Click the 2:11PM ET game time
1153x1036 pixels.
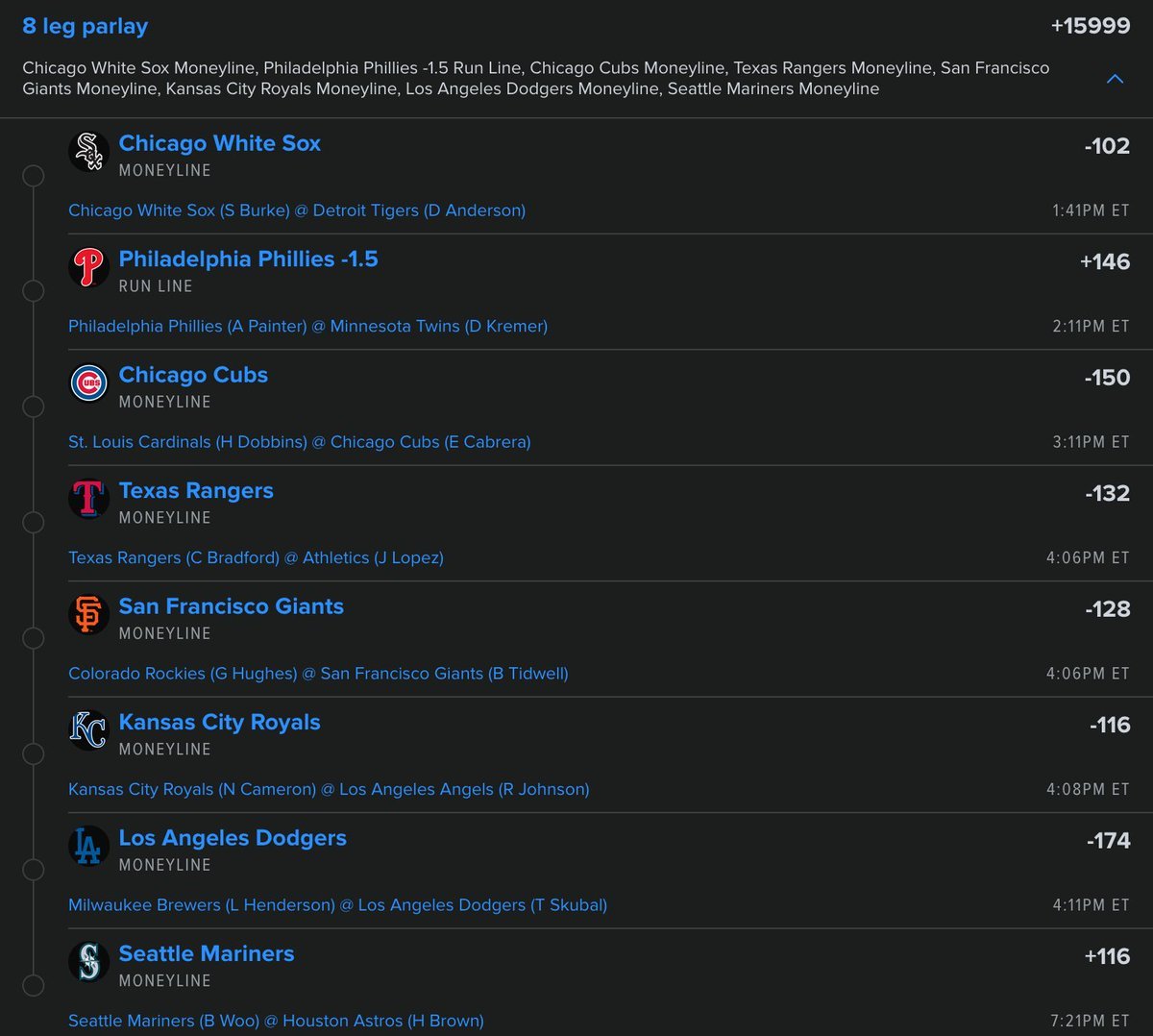pos(1091,327)
